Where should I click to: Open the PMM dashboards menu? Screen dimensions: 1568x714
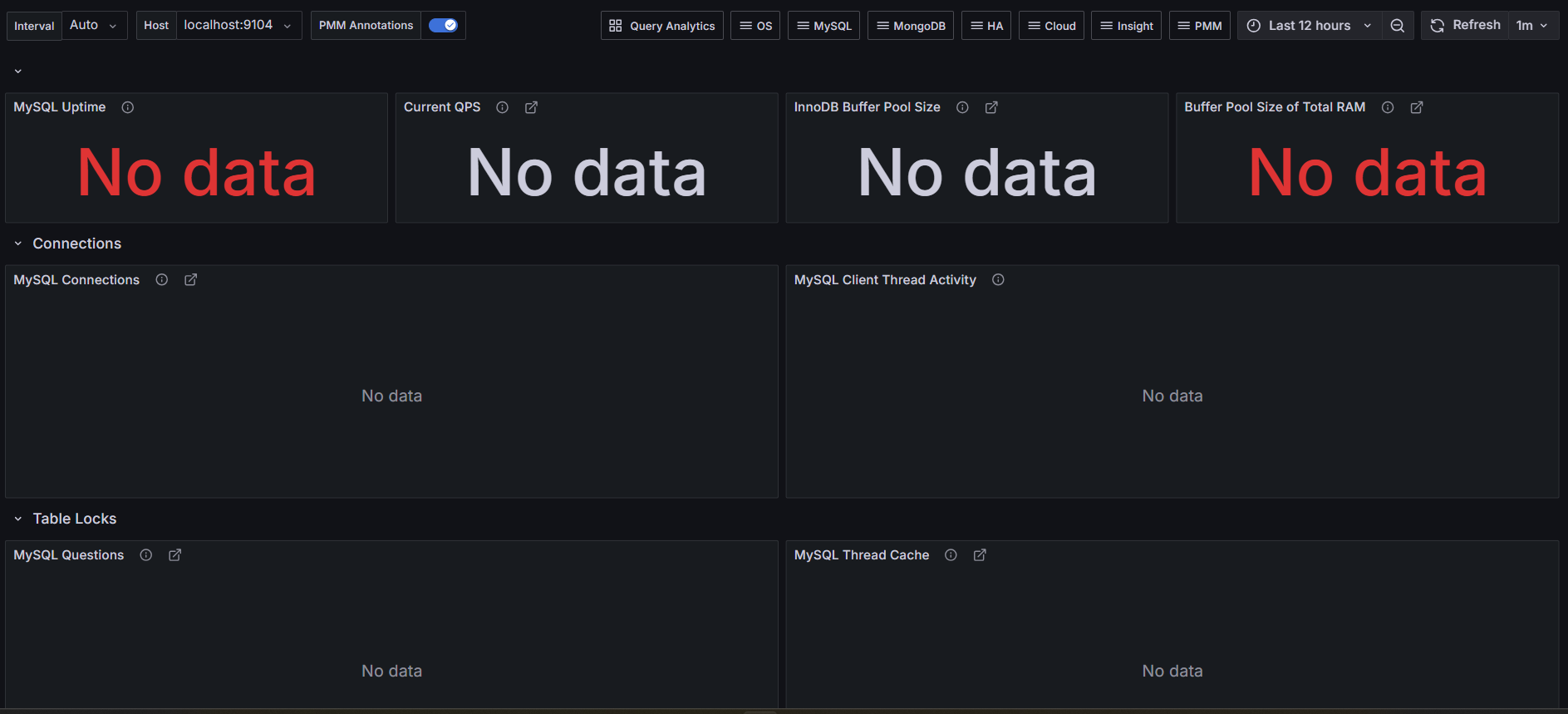click(1200, 26)
